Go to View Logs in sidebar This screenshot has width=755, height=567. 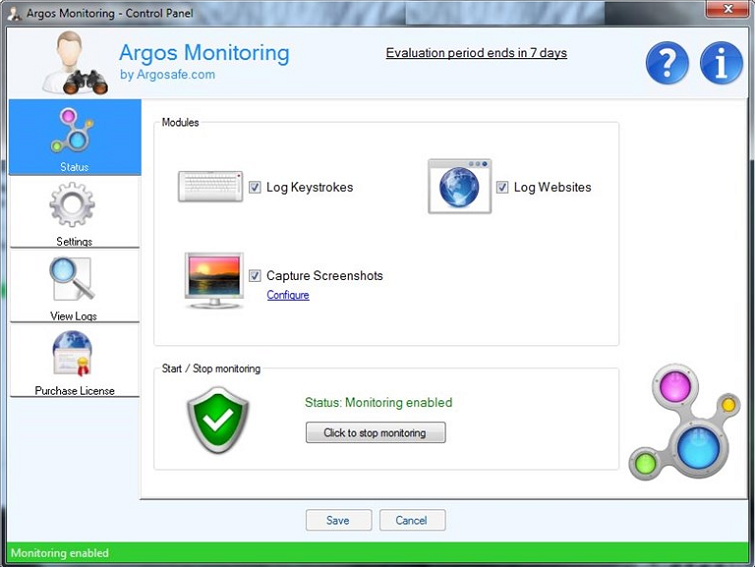(74, 288)
